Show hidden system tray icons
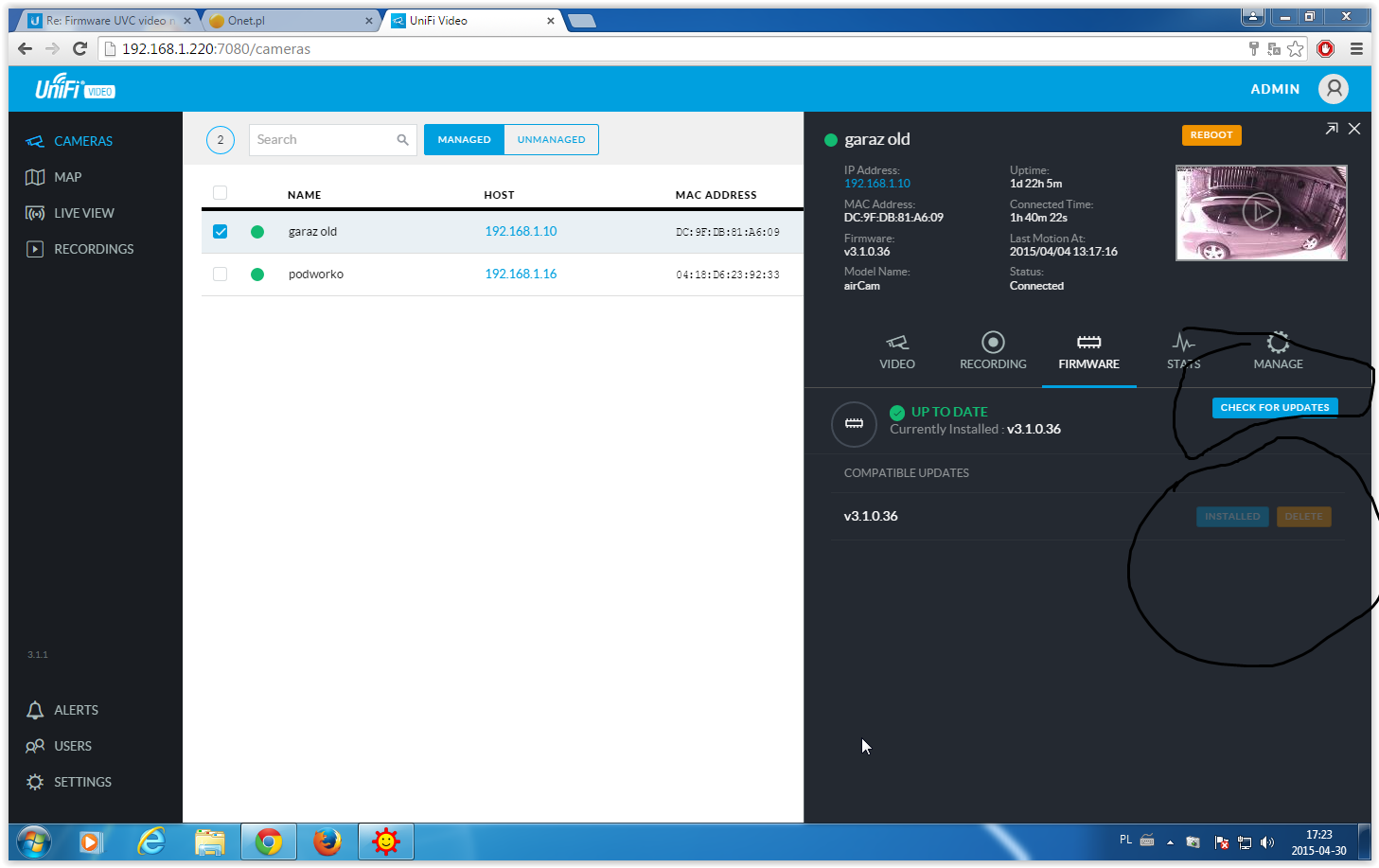Screen dimensions: 1379x868 (1170, 841)
